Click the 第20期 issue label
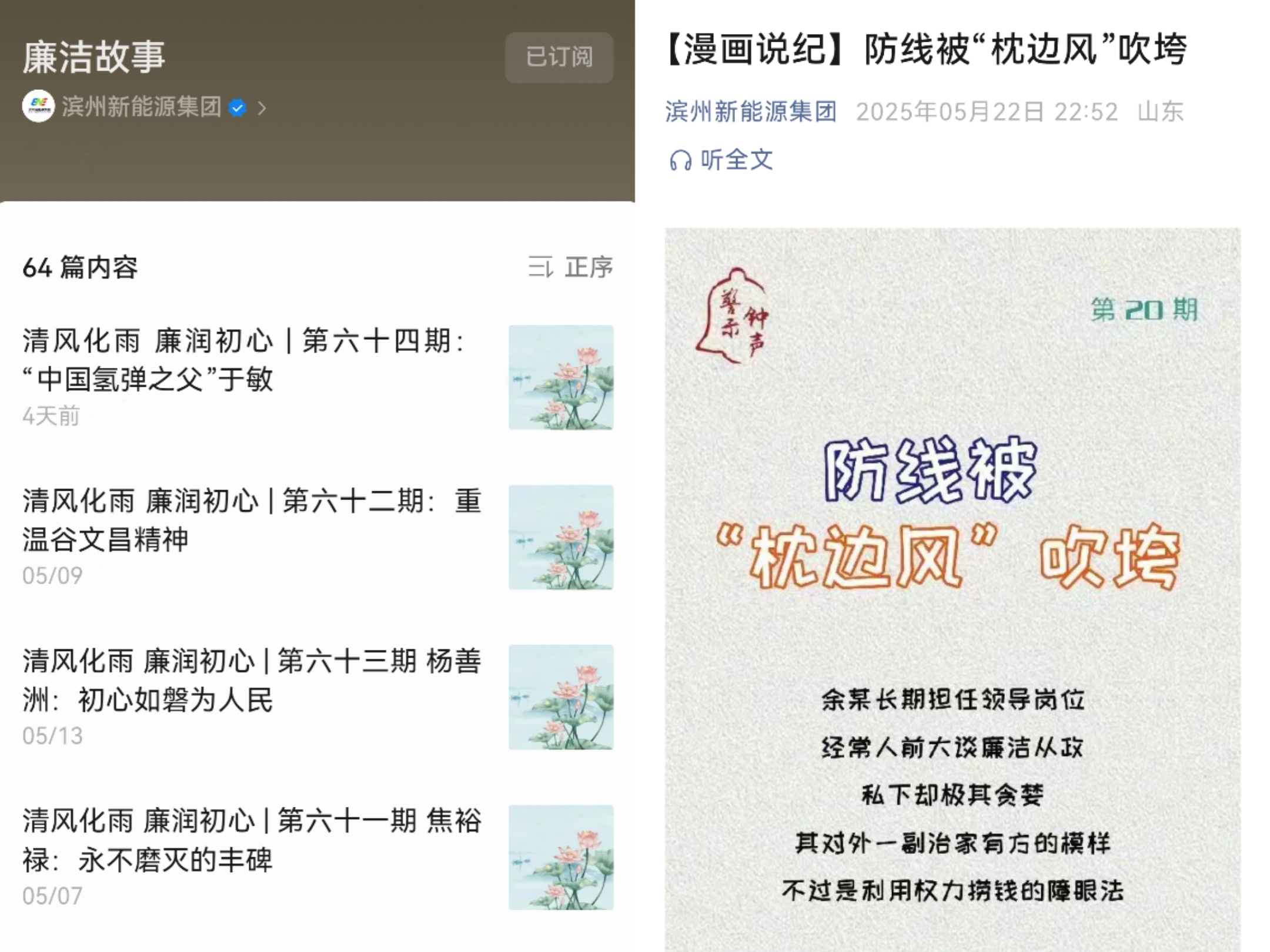This screenshot has width=1270, height=952. coord(1144,310)
